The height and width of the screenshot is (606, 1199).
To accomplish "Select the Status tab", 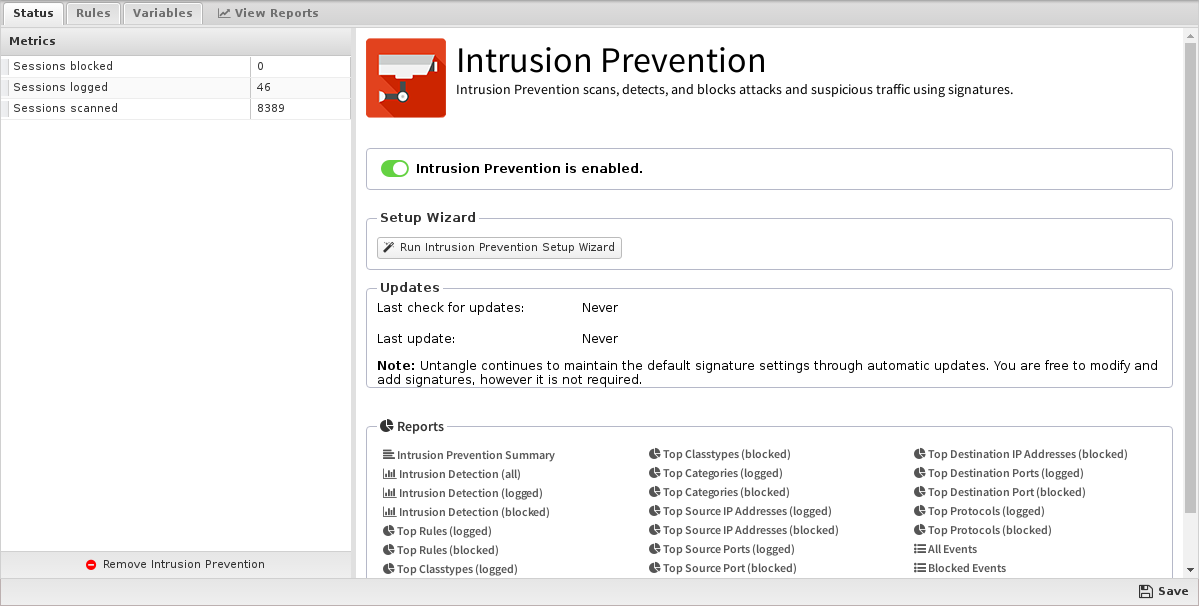I will tap(33, 13).
